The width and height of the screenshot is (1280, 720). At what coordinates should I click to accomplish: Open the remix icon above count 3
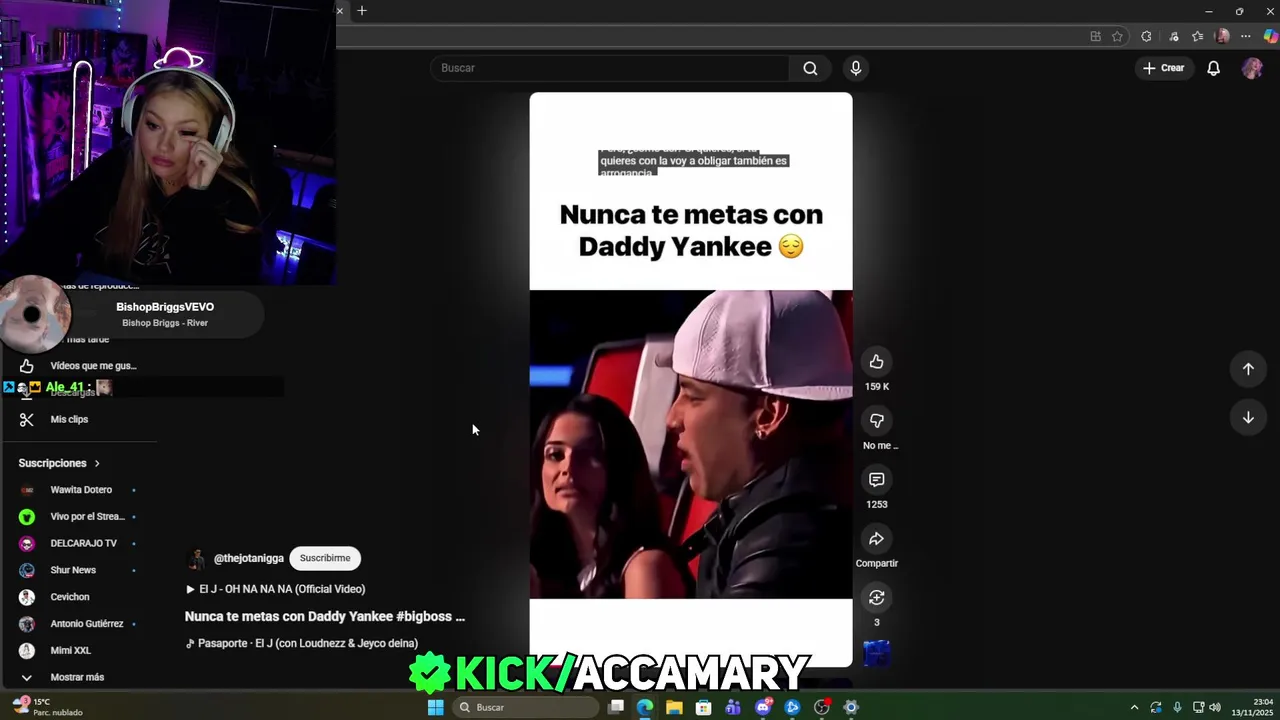876,598
